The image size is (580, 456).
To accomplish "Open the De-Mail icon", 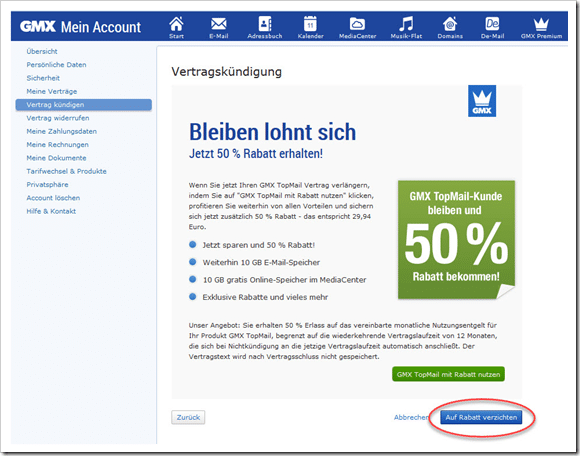I will pos(492,28).
